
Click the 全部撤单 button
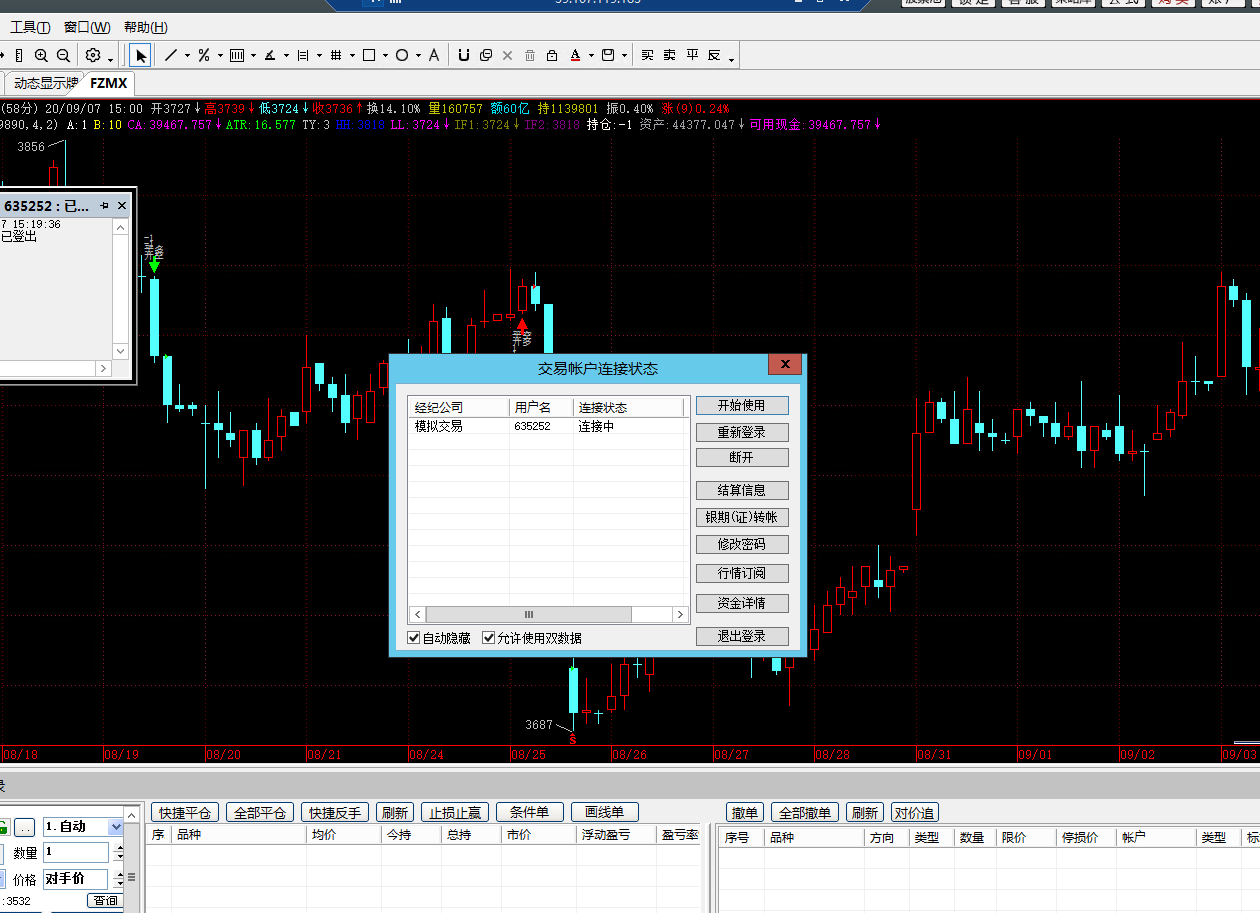806,813
